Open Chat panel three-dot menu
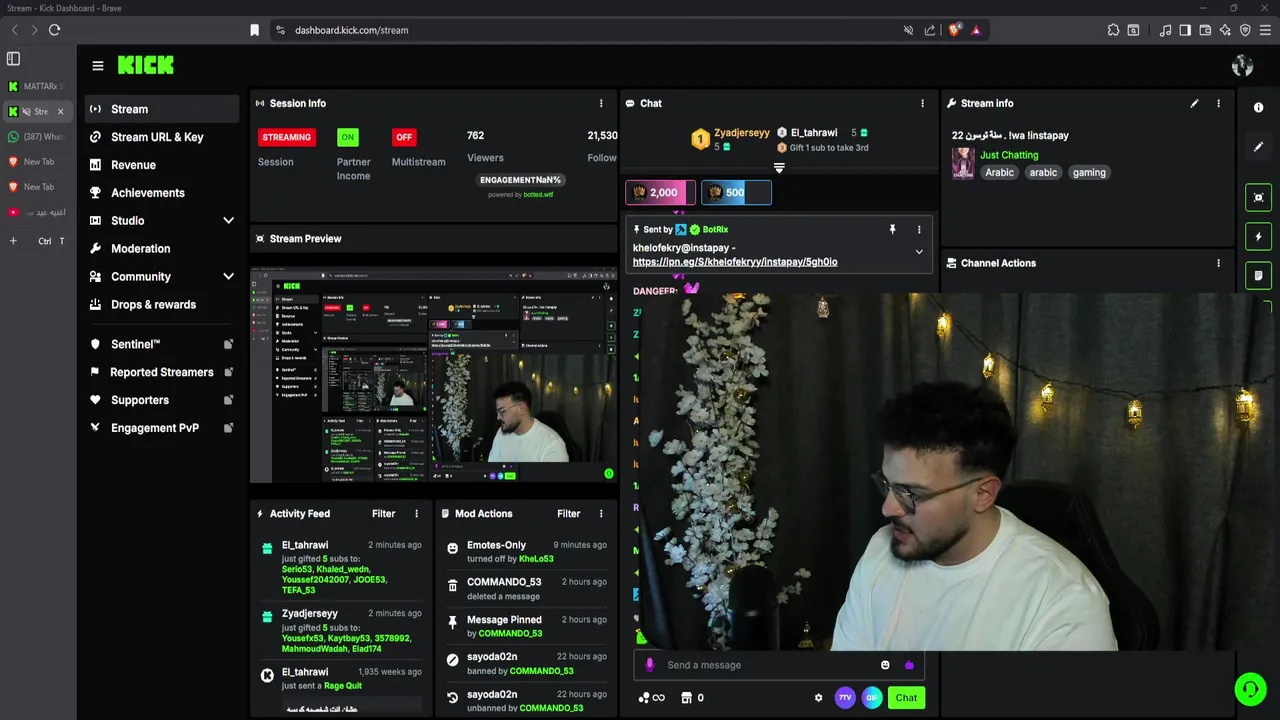The image size is (1280, 720). pos(922,103)
